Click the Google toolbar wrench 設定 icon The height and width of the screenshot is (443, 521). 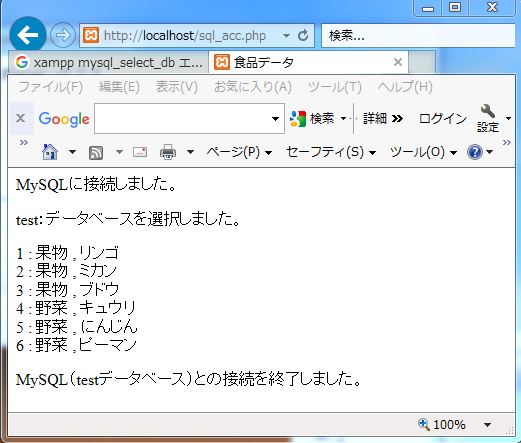point(488,118)
